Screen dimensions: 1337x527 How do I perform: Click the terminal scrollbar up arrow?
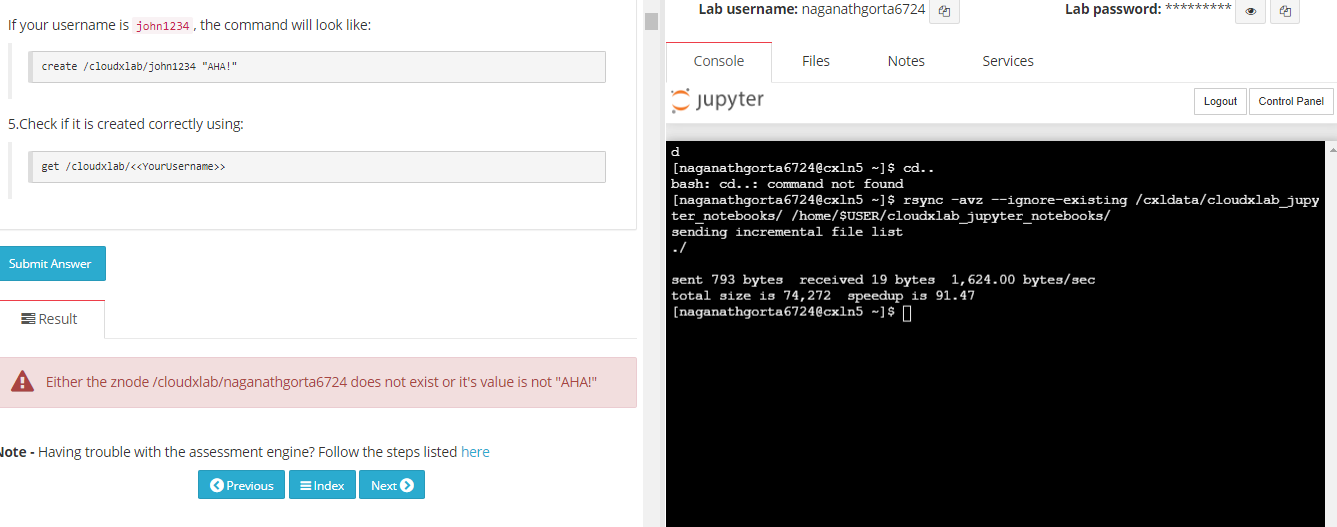pos(1330,149)
